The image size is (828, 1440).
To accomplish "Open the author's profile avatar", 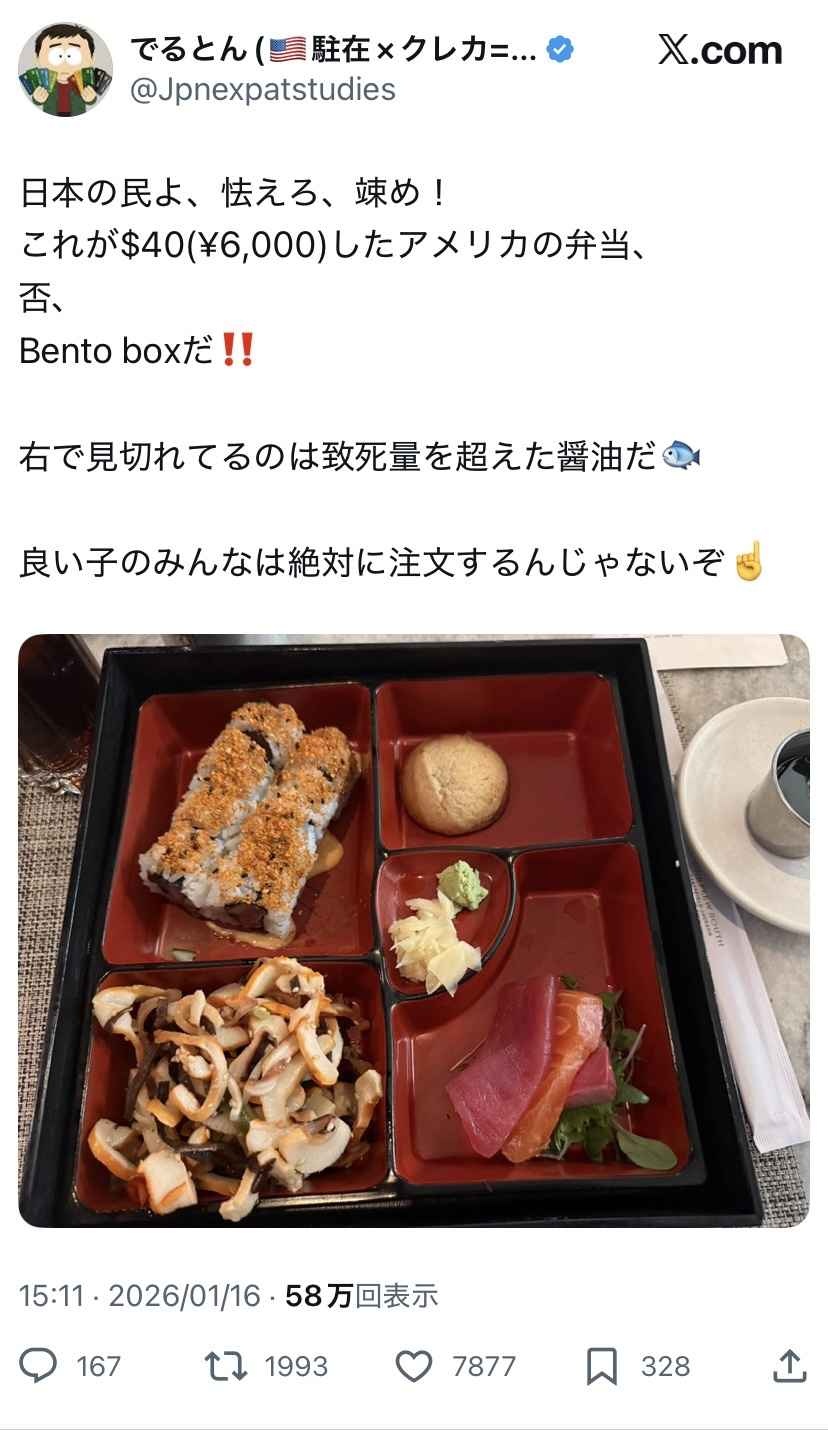I will coord(65,69).
